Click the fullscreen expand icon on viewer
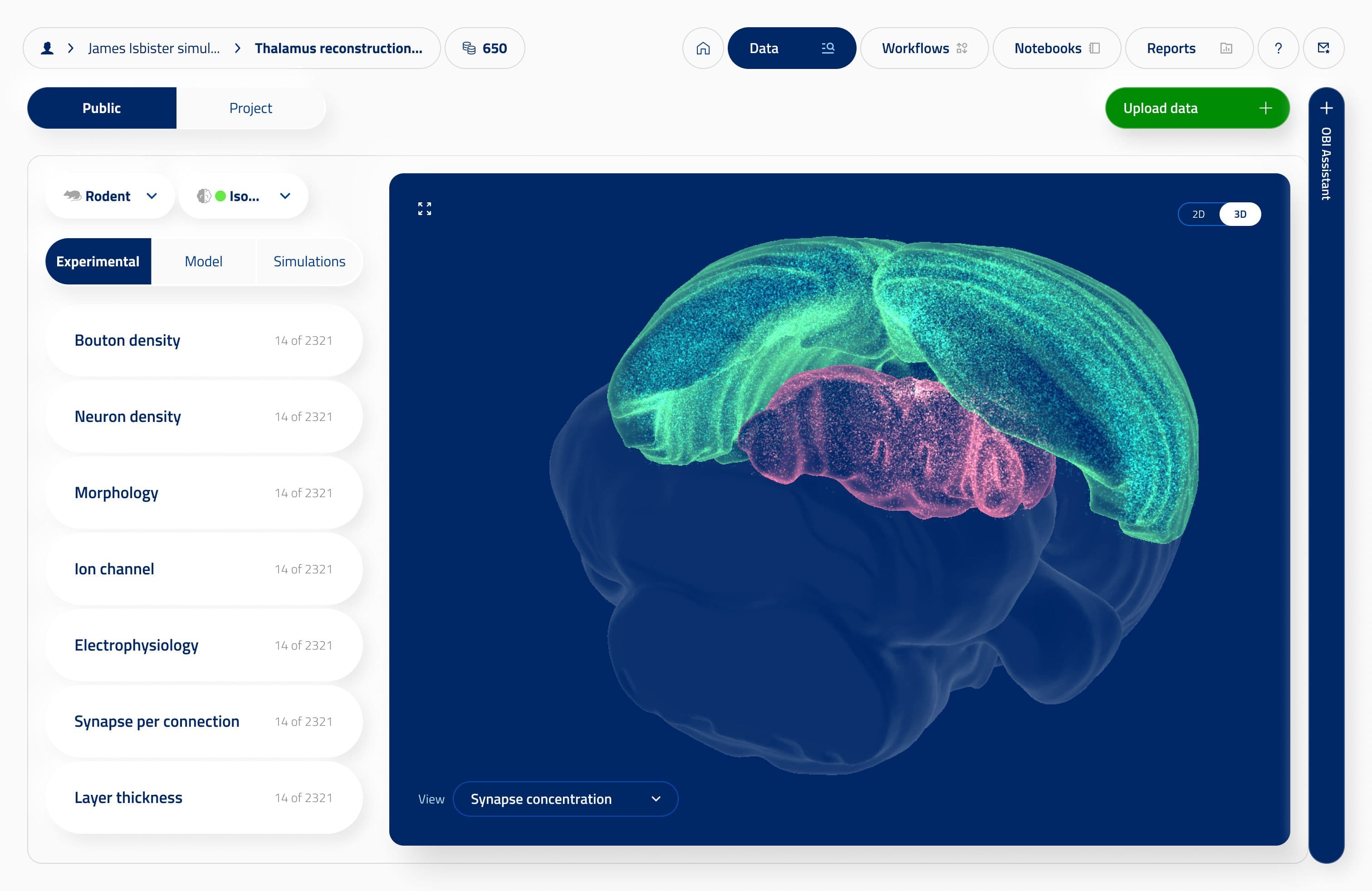Screen dimensions: 1372x891 pos(424,209)
